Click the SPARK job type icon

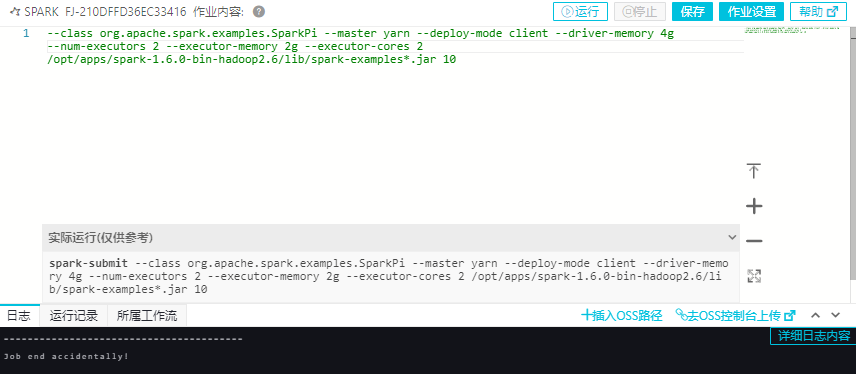click(x=14, y=11)
